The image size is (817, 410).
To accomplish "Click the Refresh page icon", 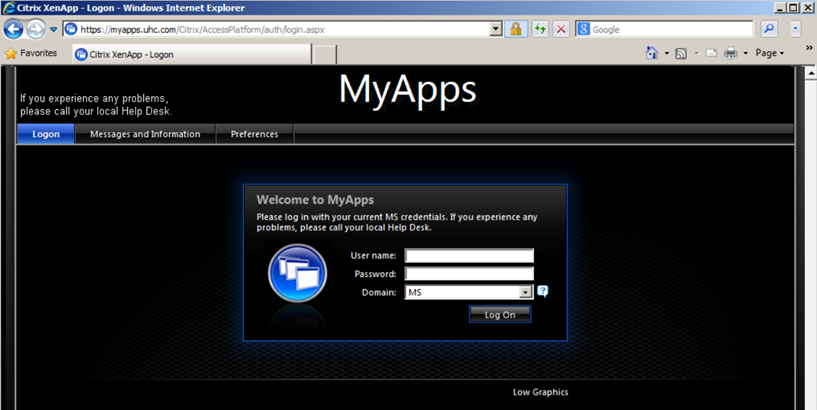I will (x=539, y=29).
